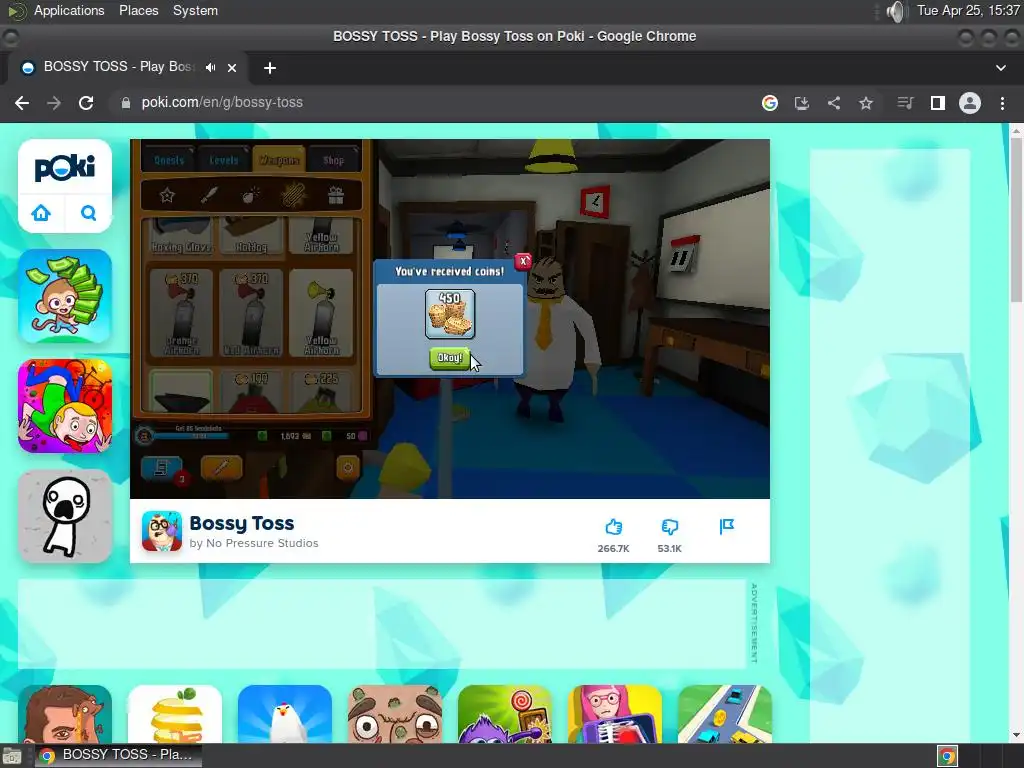Open the white chicken game thumbnail

coord(285,714)
